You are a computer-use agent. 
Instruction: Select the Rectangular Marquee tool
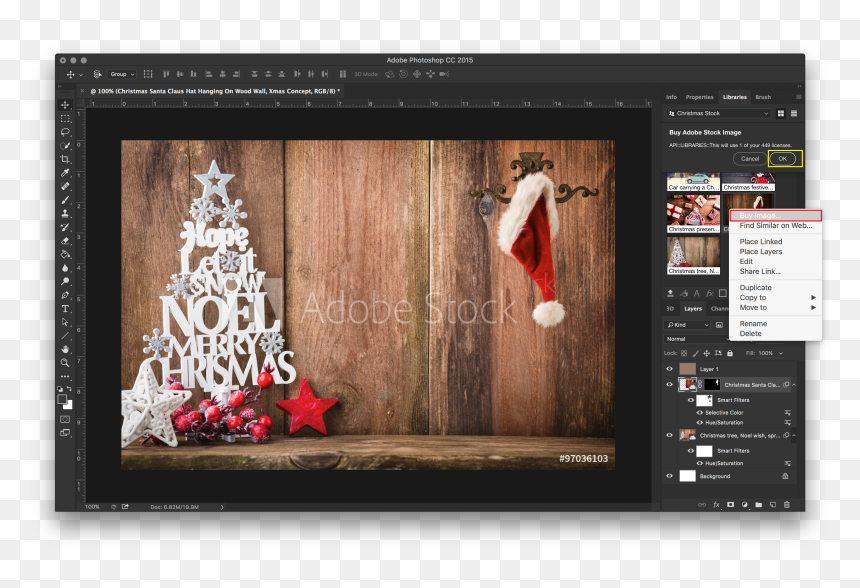(x=65, y=118)
